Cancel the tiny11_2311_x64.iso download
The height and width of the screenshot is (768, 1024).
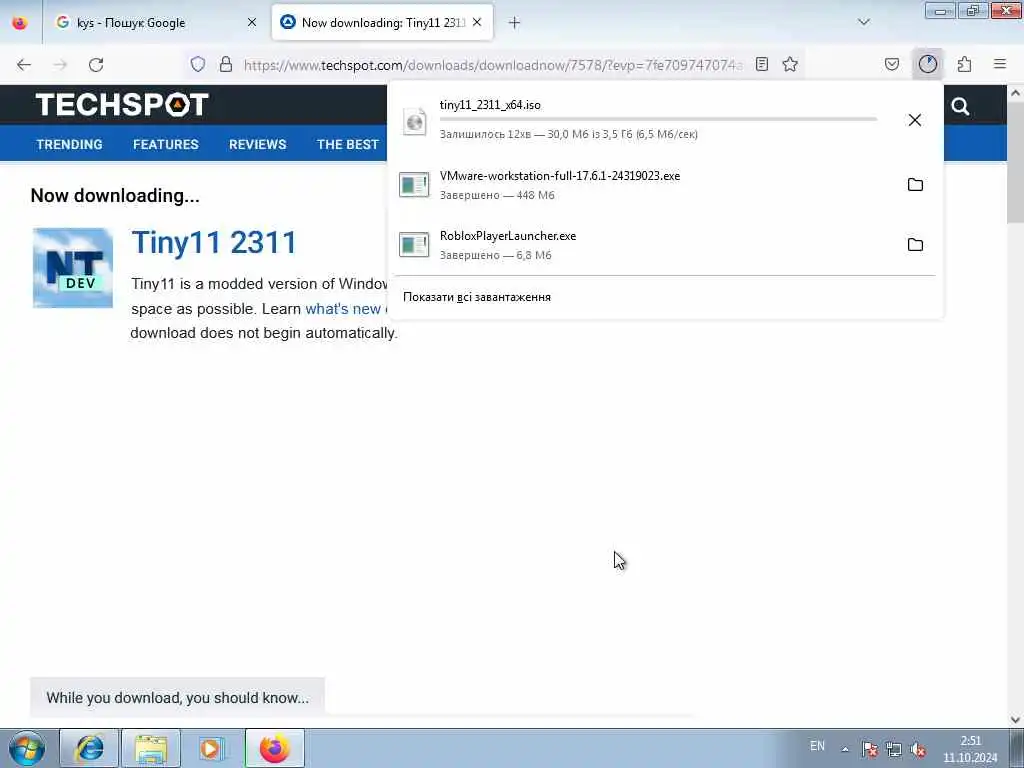[x=915, y=120]
